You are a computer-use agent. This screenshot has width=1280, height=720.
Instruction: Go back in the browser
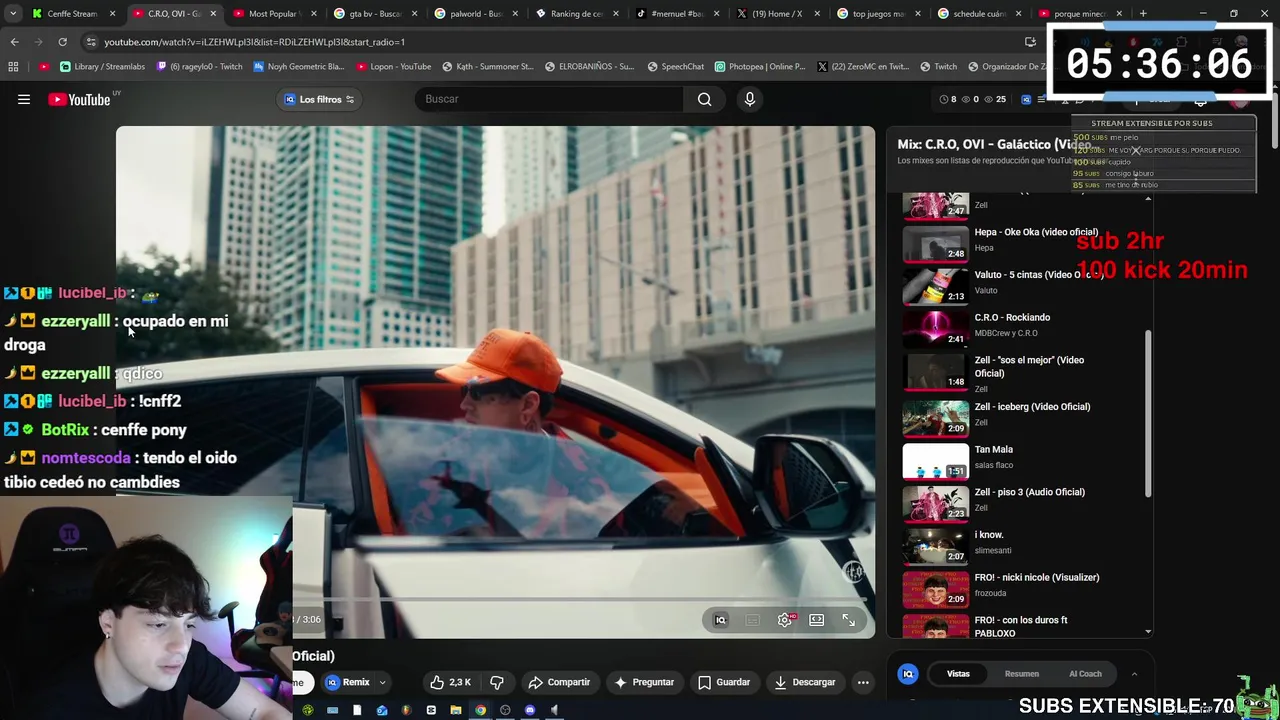click(14, 42)
